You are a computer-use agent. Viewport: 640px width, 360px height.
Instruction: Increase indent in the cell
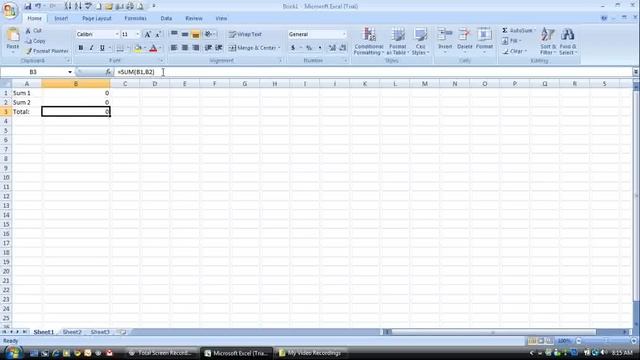219,48
